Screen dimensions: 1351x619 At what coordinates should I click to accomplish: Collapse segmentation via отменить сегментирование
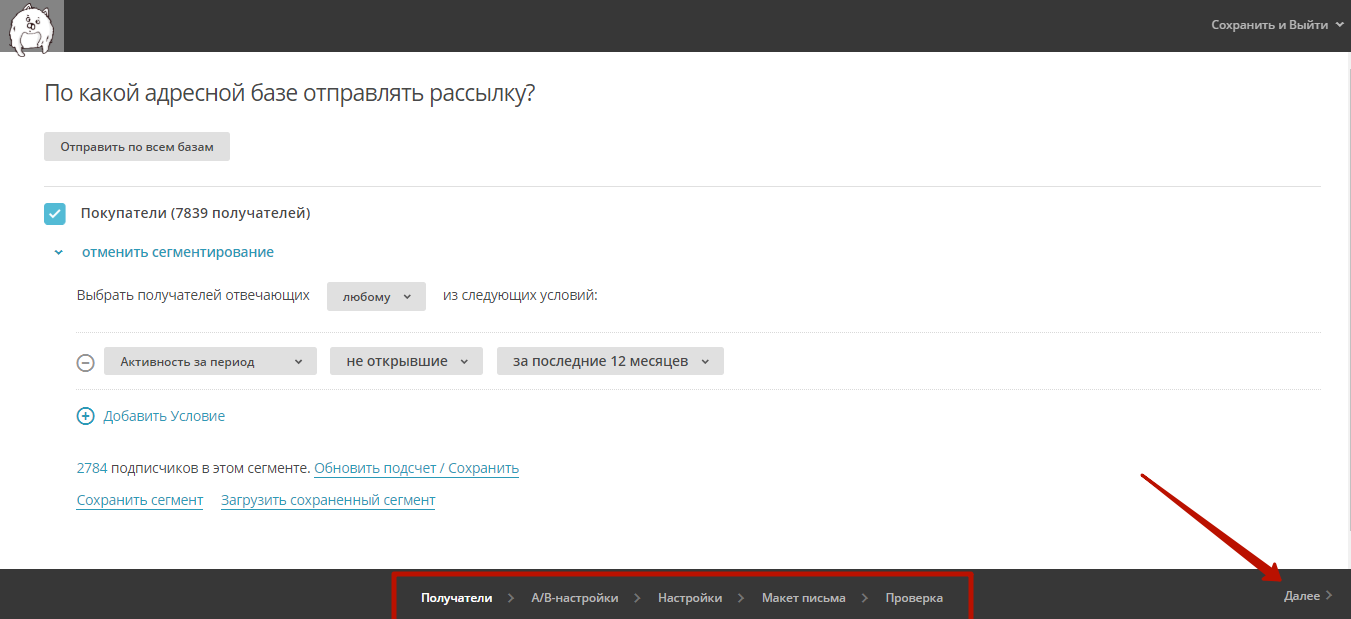coord(178,252)
